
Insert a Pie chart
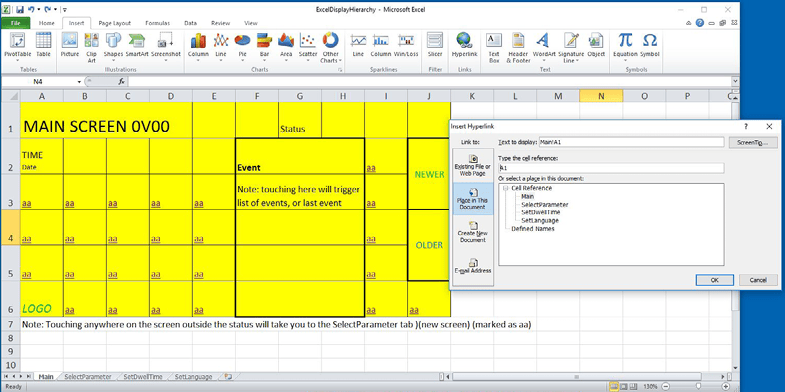click(242, 48)
